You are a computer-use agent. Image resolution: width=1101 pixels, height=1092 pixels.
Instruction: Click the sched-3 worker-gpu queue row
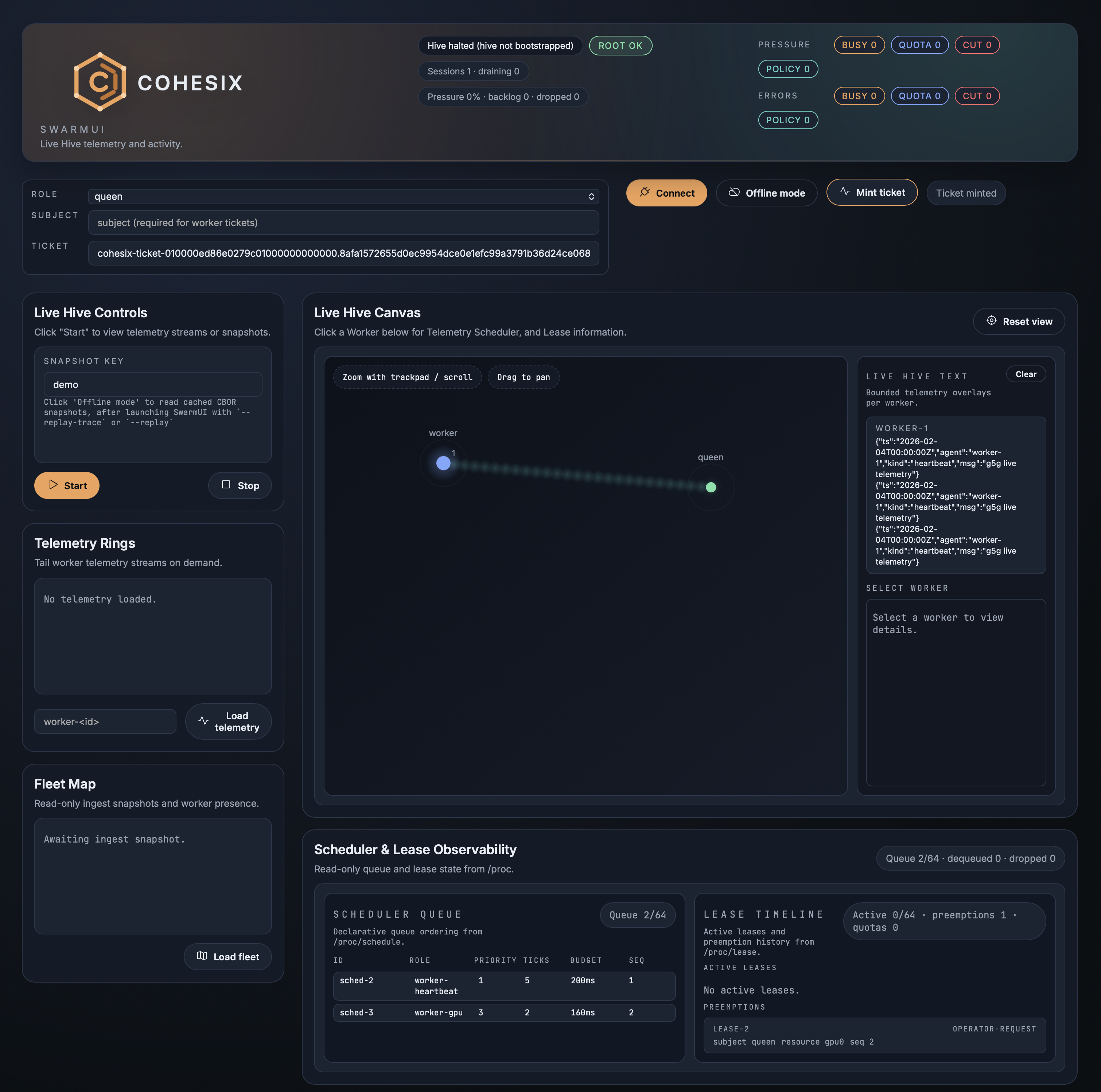click(504, 1012)
